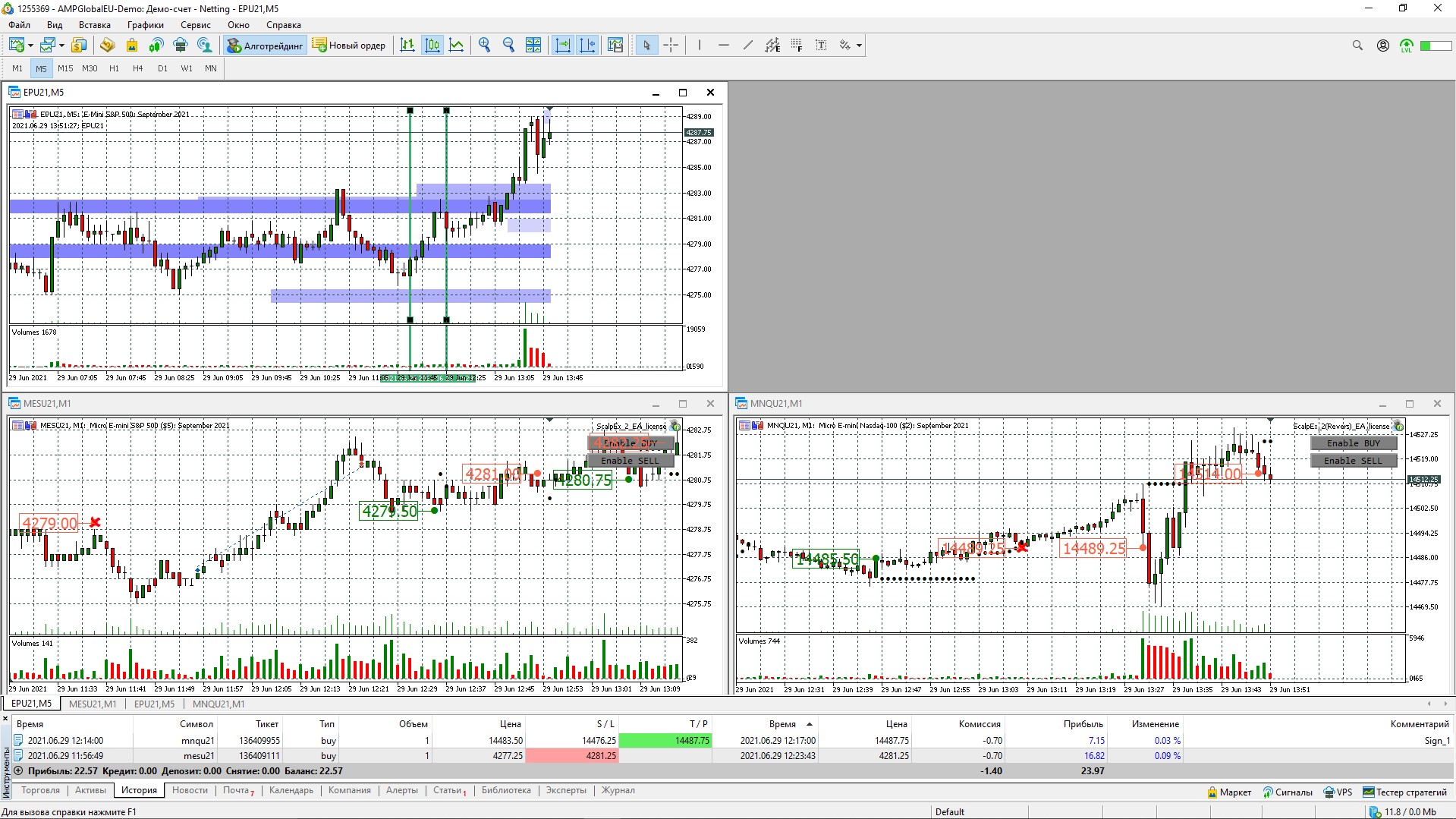
Task: Select the H1 timeframe
Action: 114,68
